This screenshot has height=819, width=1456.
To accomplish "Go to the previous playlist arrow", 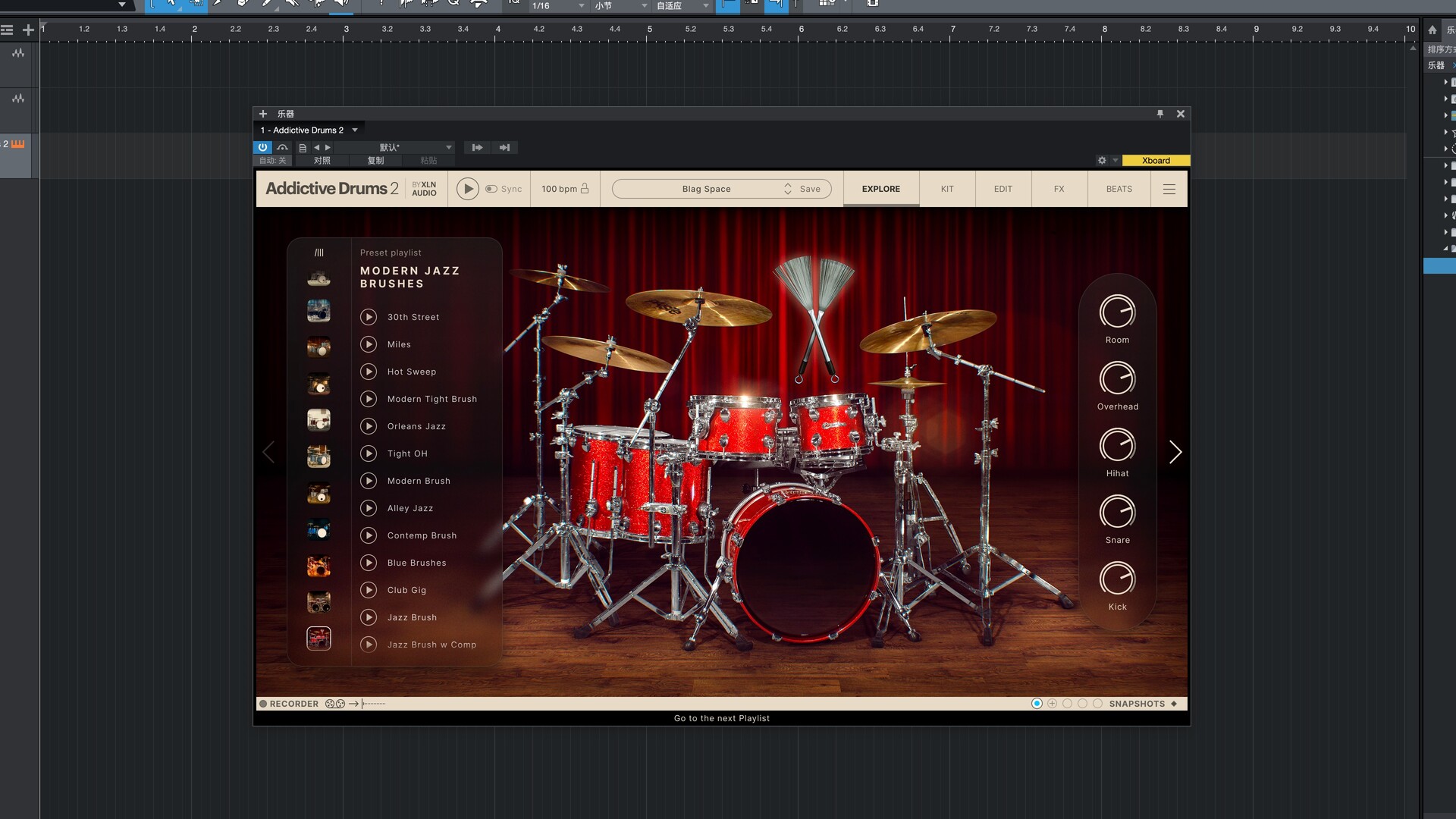I will point(268,452).
